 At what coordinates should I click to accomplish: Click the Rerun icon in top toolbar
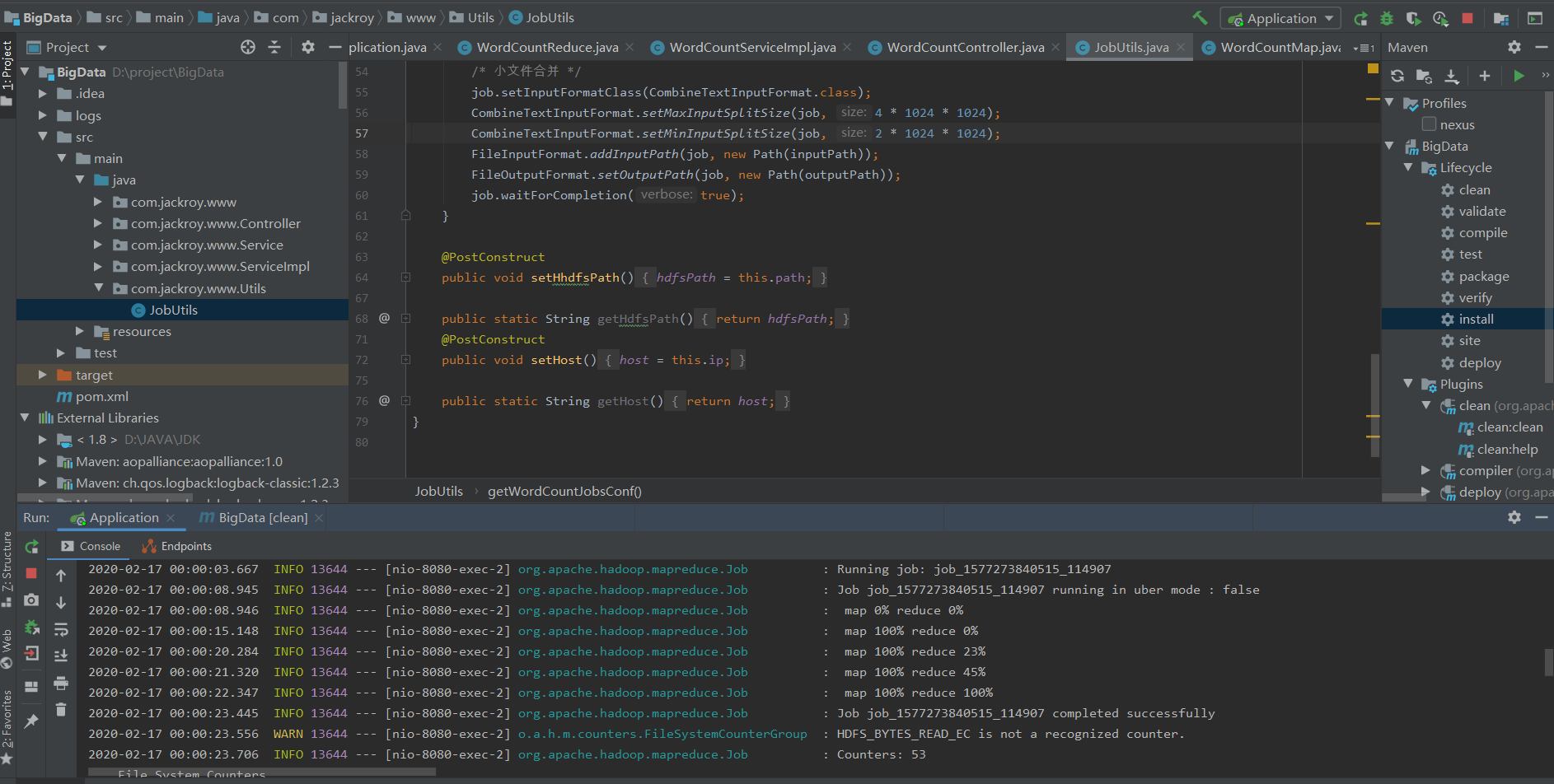1360,18
